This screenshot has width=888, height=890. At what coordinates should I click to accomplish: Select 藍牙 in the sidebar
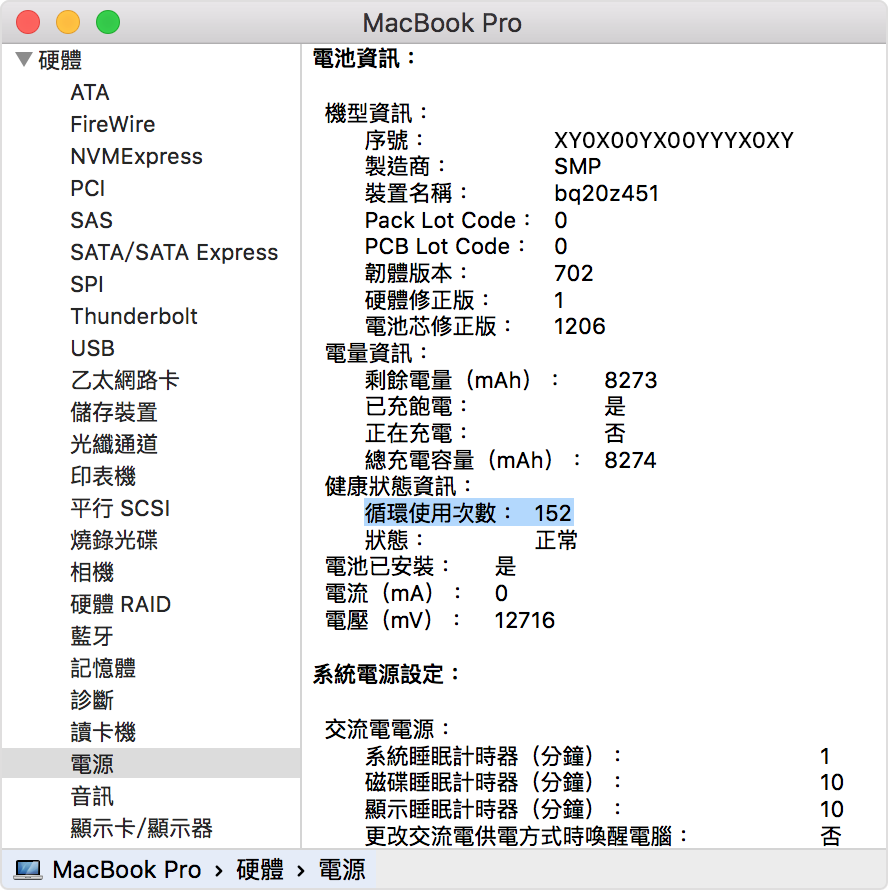coord(92,636)
